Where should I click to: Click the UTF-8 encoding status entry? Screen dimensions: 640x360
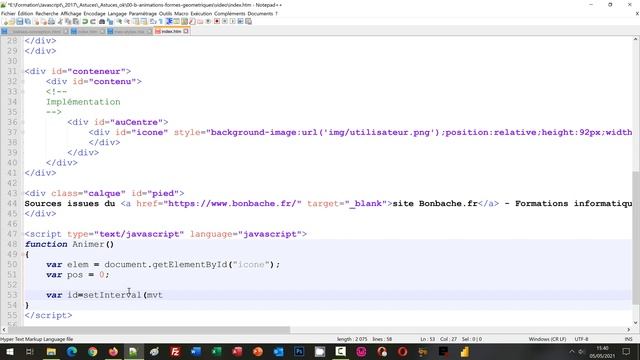click(581, 339)
